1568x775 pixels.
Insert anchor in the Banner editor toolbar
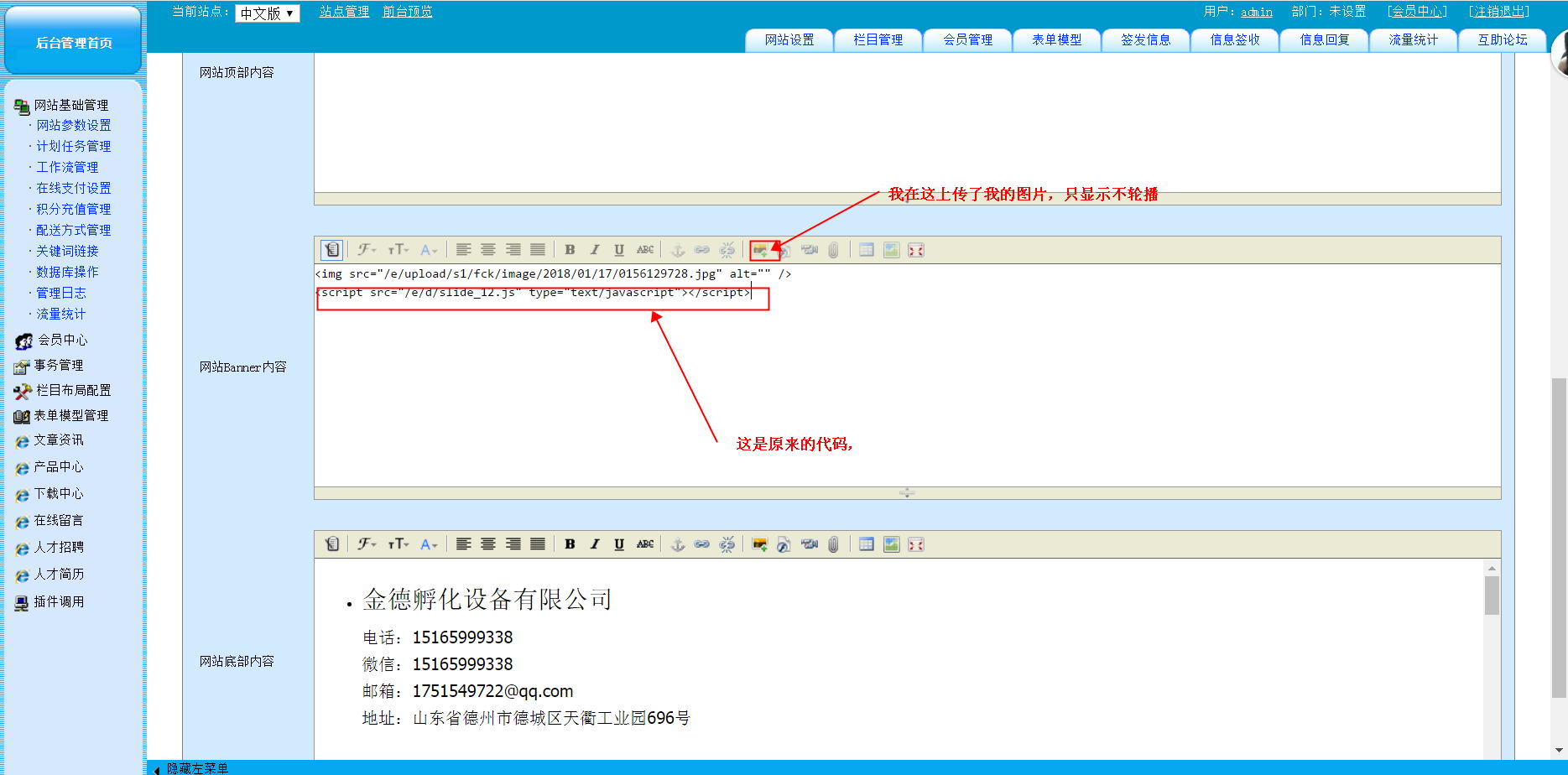point(678,250)
